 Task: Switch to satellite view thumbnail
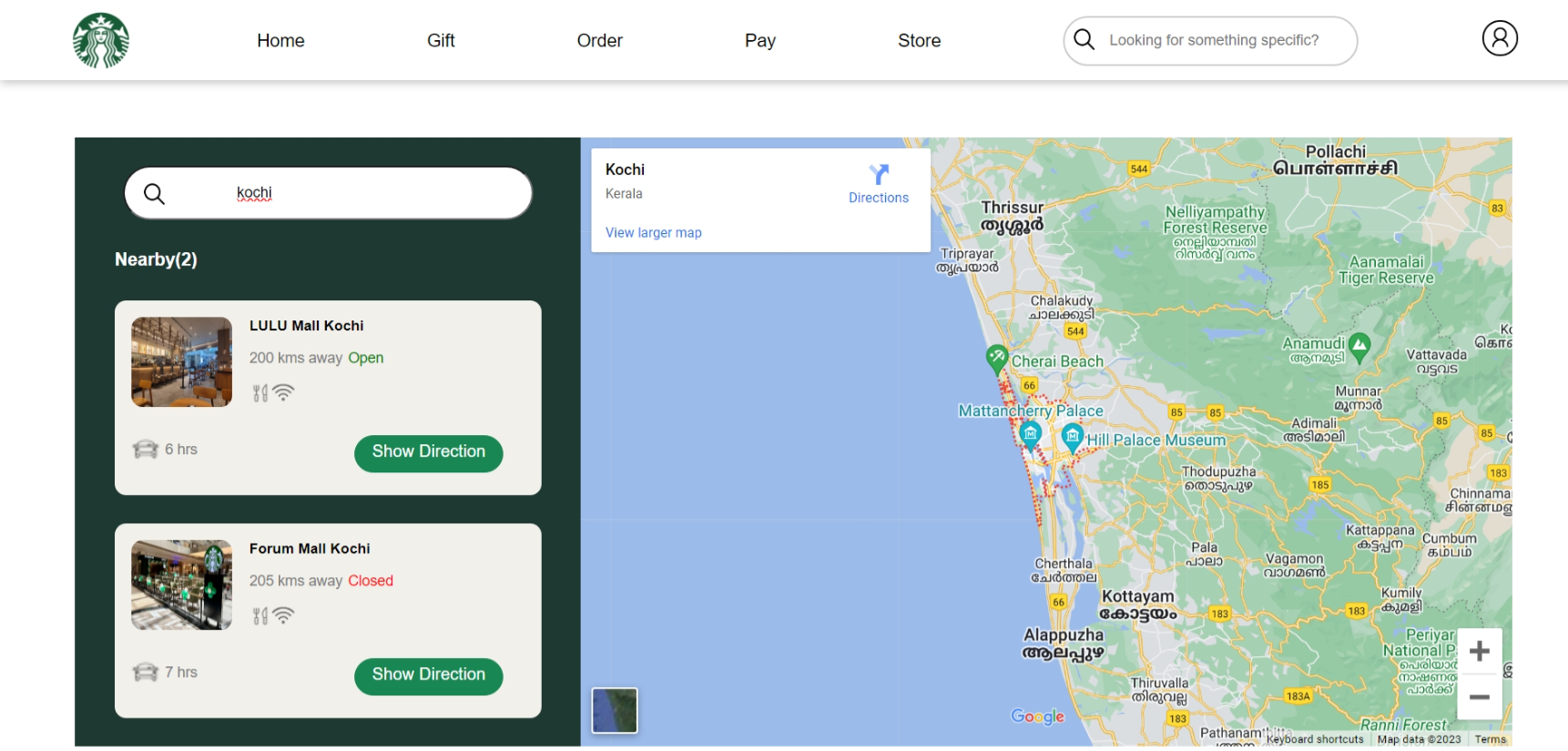615,710
